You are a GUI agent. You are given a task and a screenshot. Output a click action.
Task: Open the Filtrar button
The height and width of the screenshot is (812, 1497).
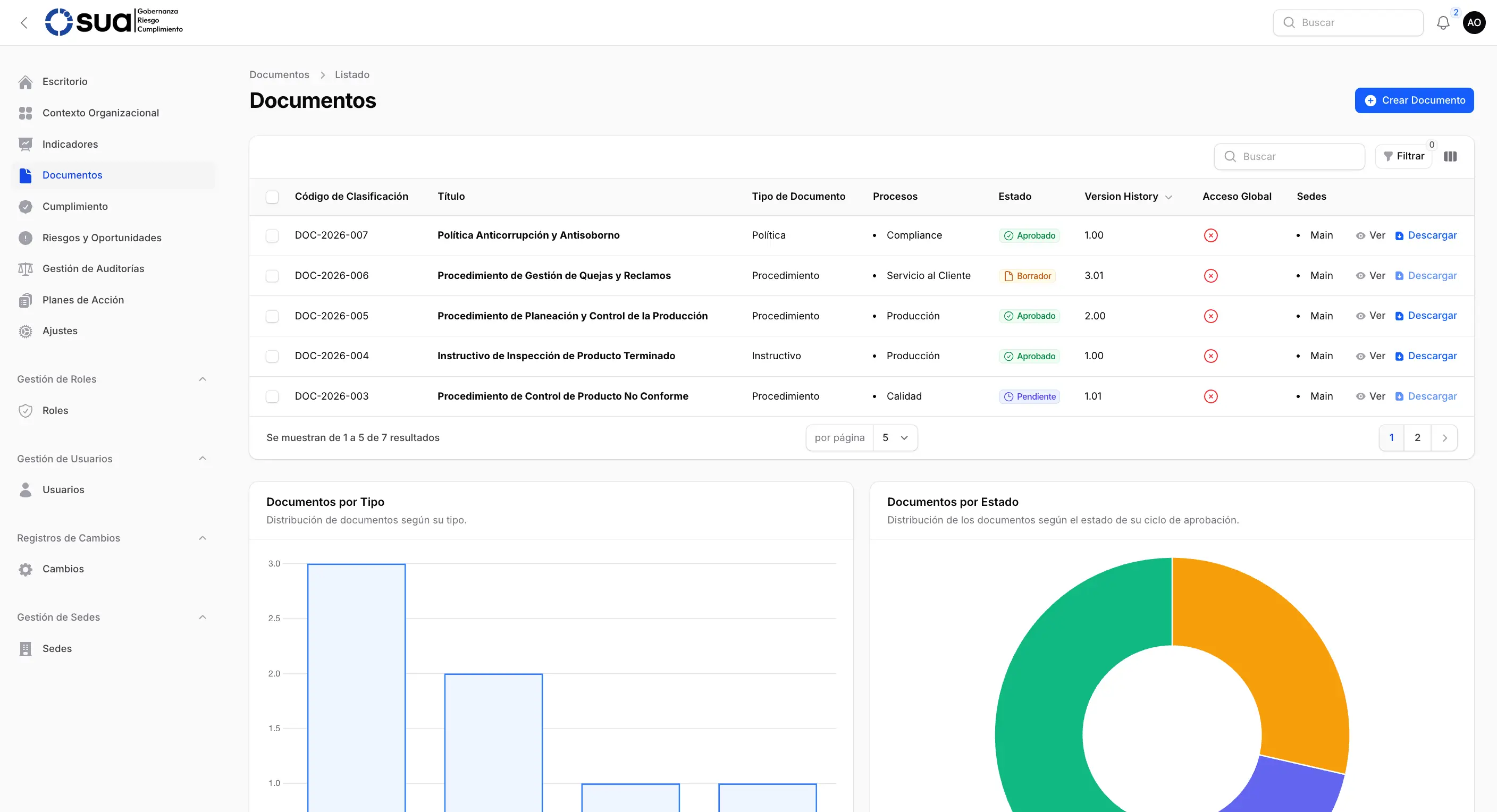pos(1403,156)
